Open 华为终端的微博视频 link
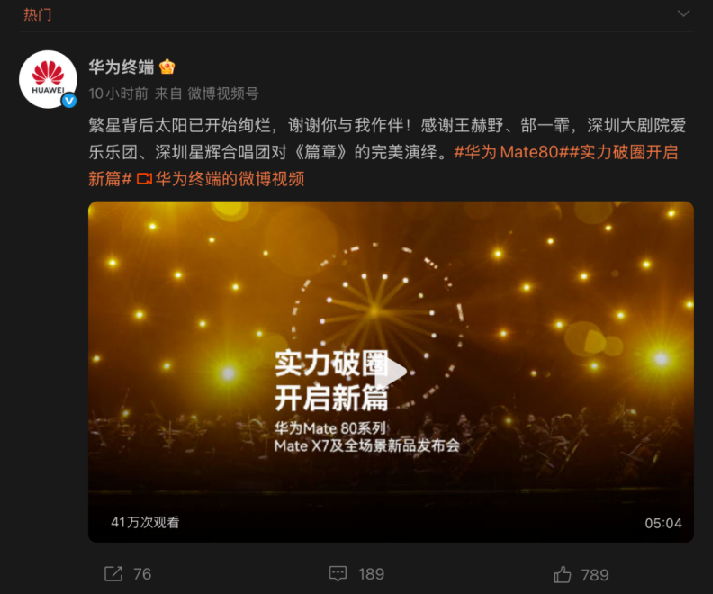This screenshot has width=713, height=594. pyautogui.click(x=230, y=179)
